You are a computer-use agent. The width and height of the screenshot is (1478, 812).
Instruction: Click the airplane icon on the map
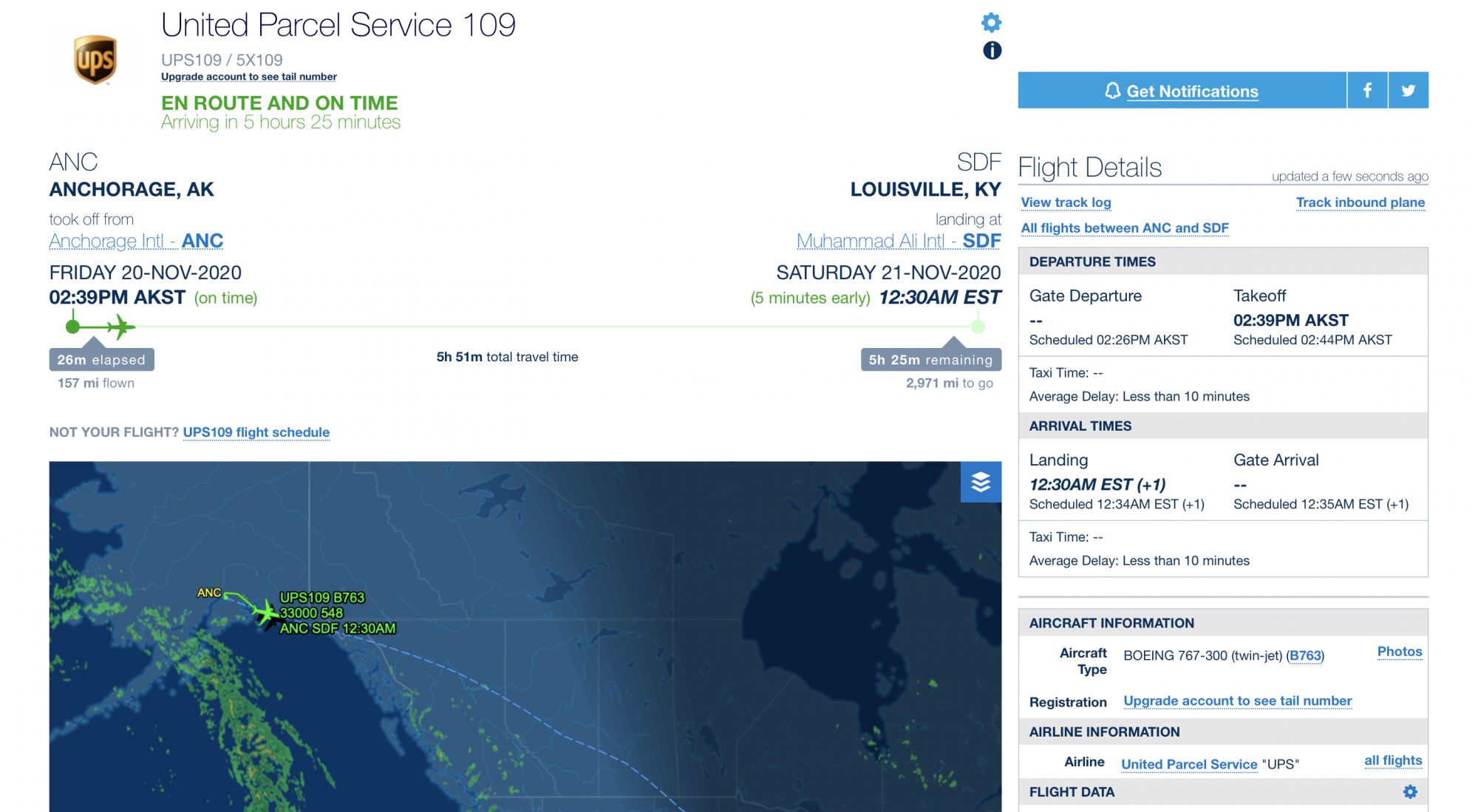pos(265,613)
